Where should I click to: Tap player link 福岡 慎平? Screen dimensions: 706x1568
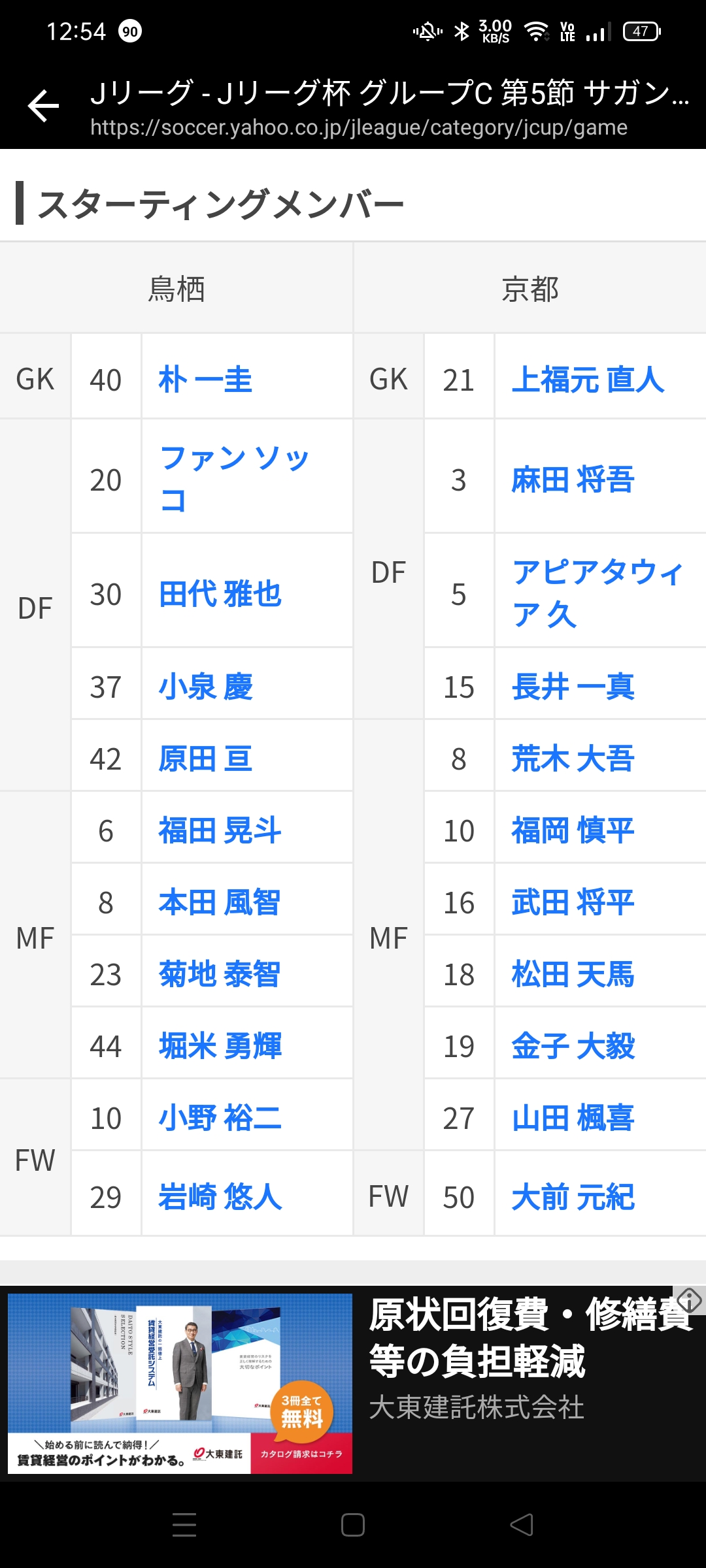pyautogui.click(x=573, y=830)
